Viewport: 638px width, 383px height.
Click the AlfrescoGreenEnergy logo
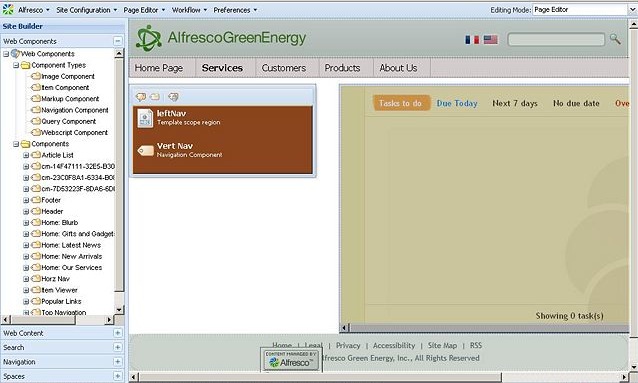pyautogui.click(x=221, y=38)
